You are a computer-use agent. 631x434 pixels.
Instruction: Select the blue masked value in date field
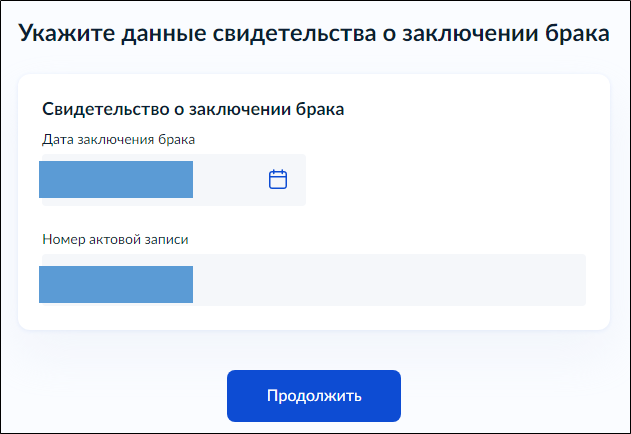[115, 180]
